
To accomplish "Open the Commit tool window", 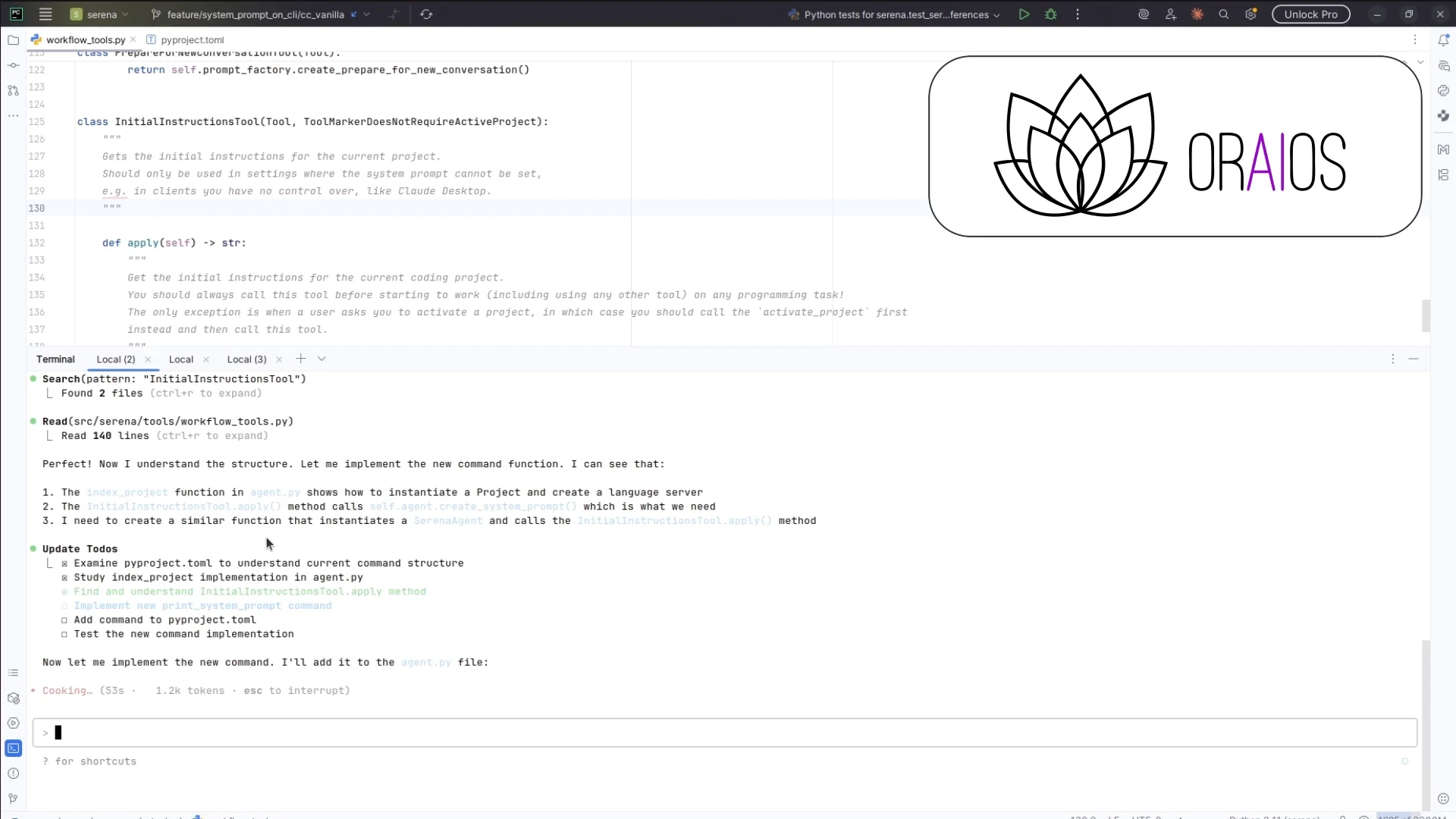I will (x=13, y=65).
